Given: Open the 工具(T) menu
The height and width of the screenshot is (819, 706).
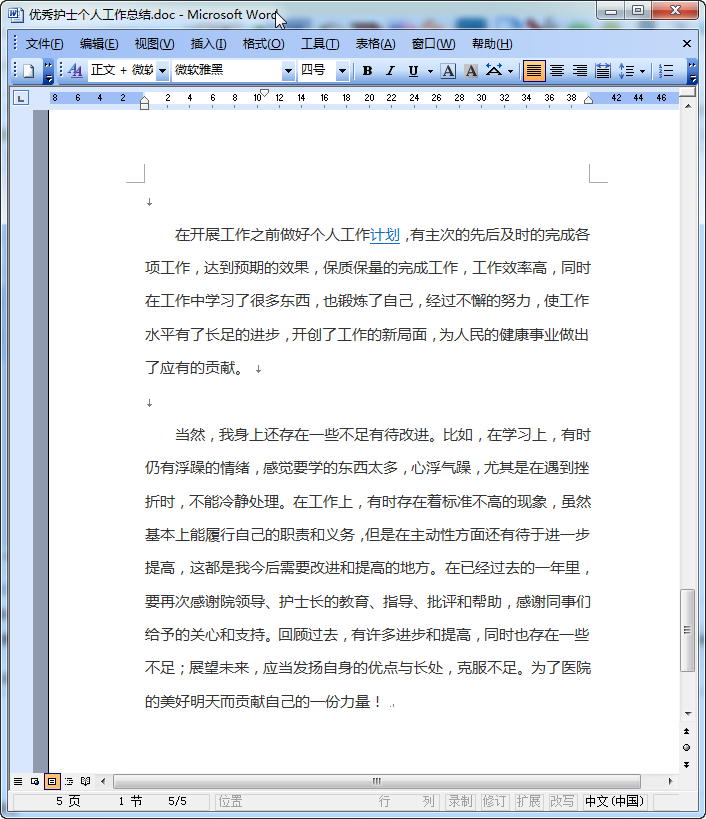Looking at the screenshot, I should tap(320, 44).
